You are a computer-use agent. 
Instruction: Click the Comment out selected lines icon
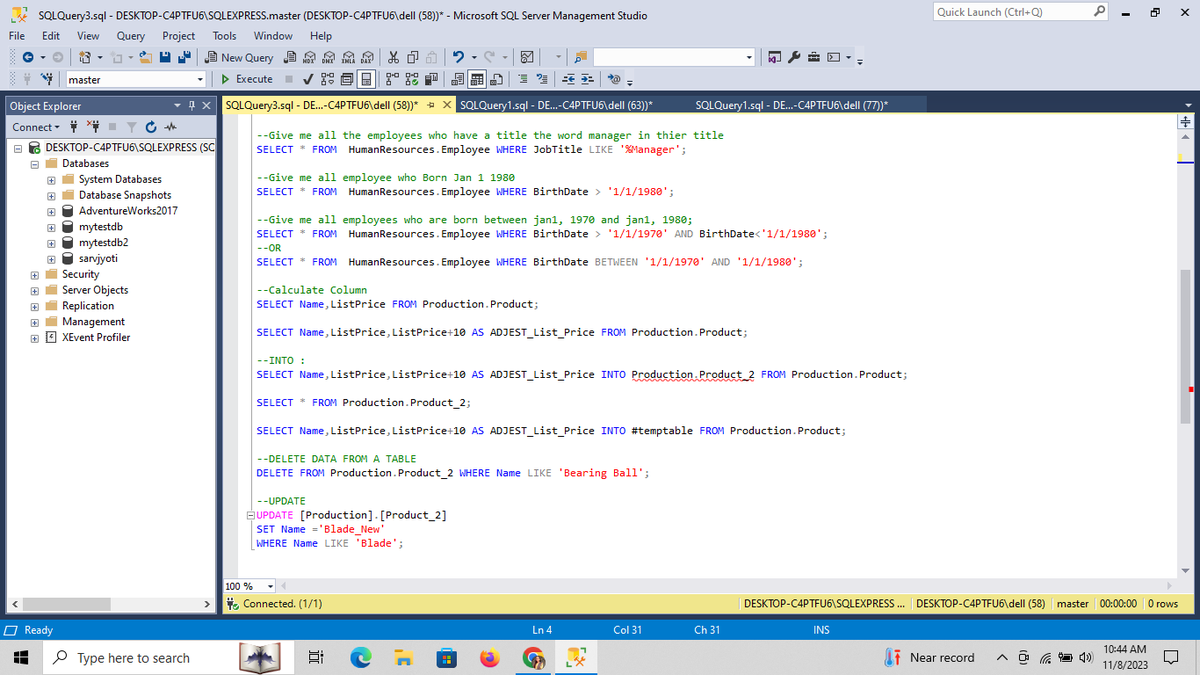point(522,79)
